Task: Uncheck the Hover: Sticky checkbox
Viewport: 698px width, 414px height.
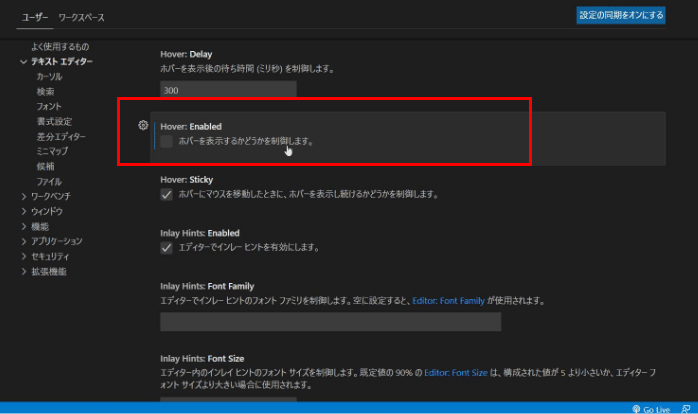Action: 166,195
